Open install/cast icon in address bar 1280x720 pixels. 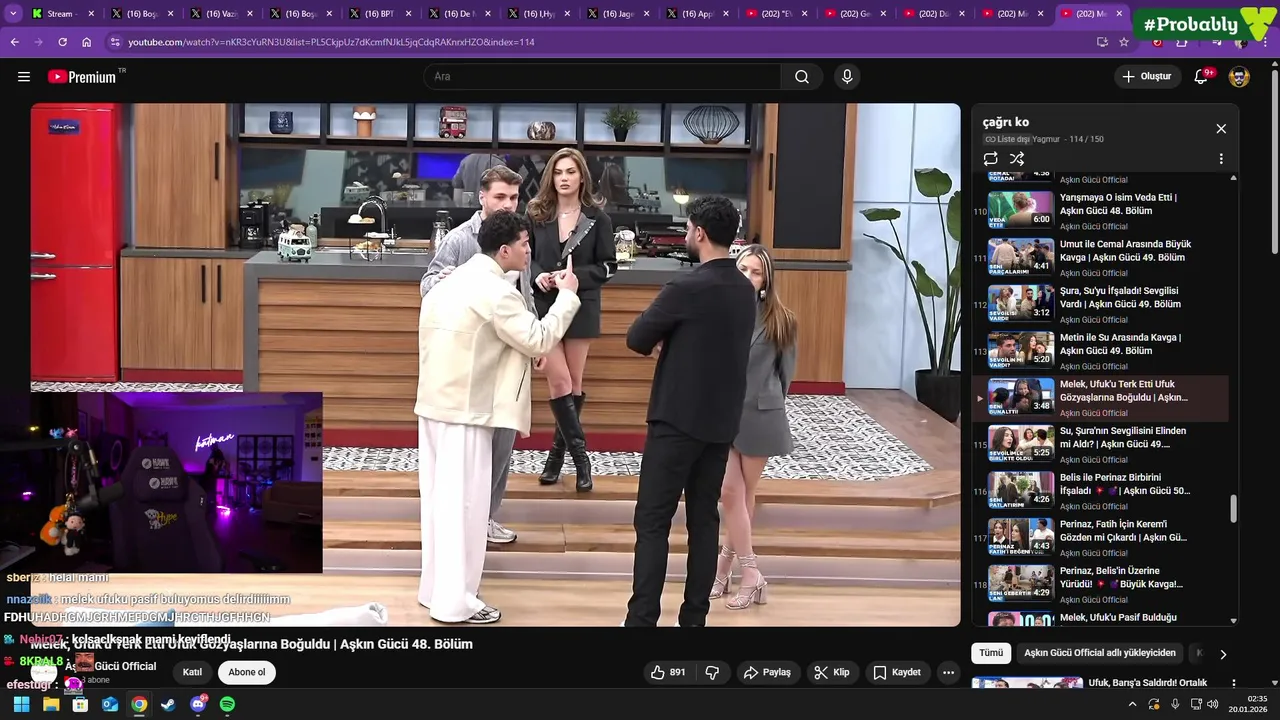1102,42
